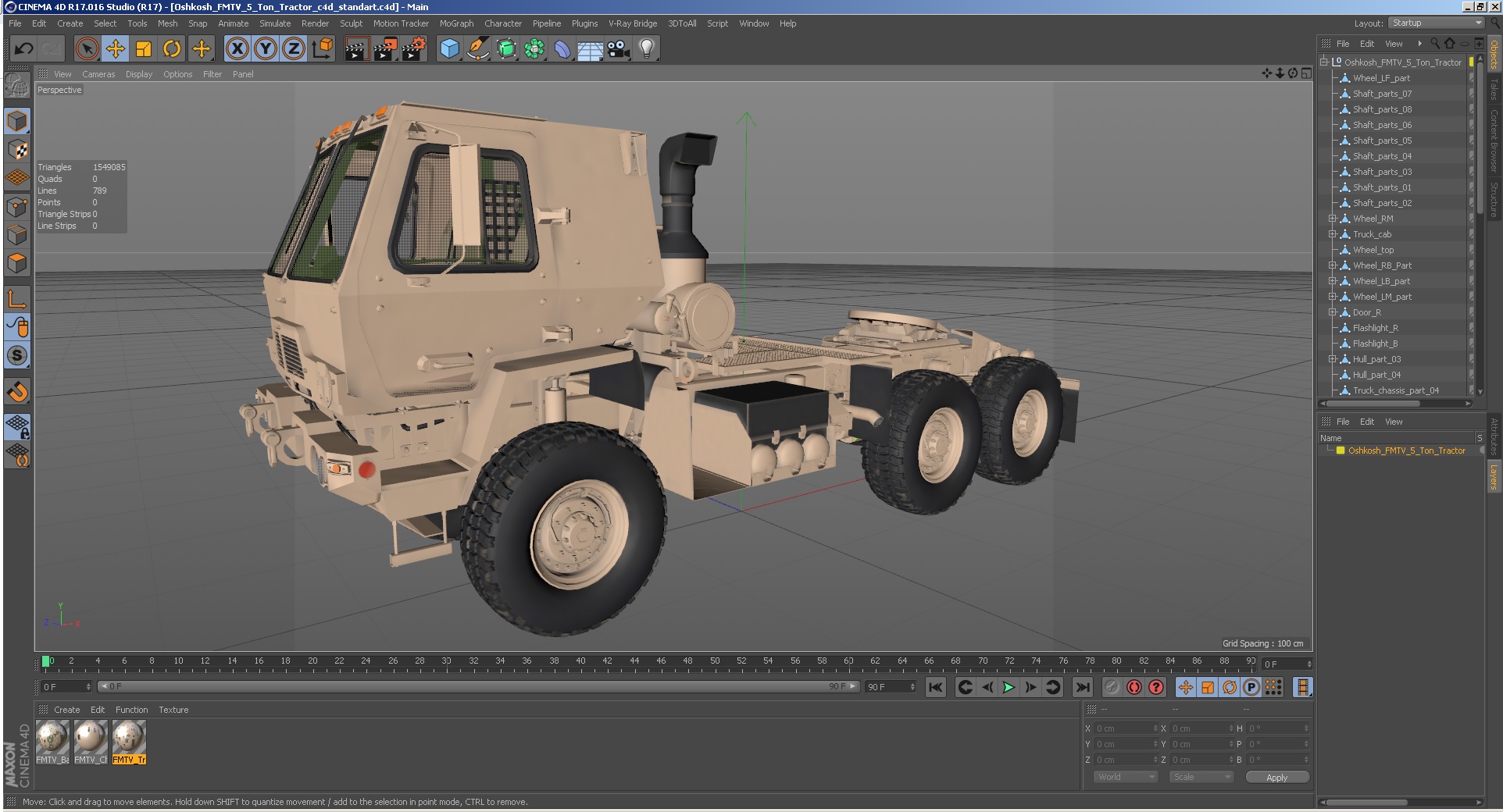Activate the Rotate tool
The height and width of the screenshot is (812, 1503).
tap(172, 49)
